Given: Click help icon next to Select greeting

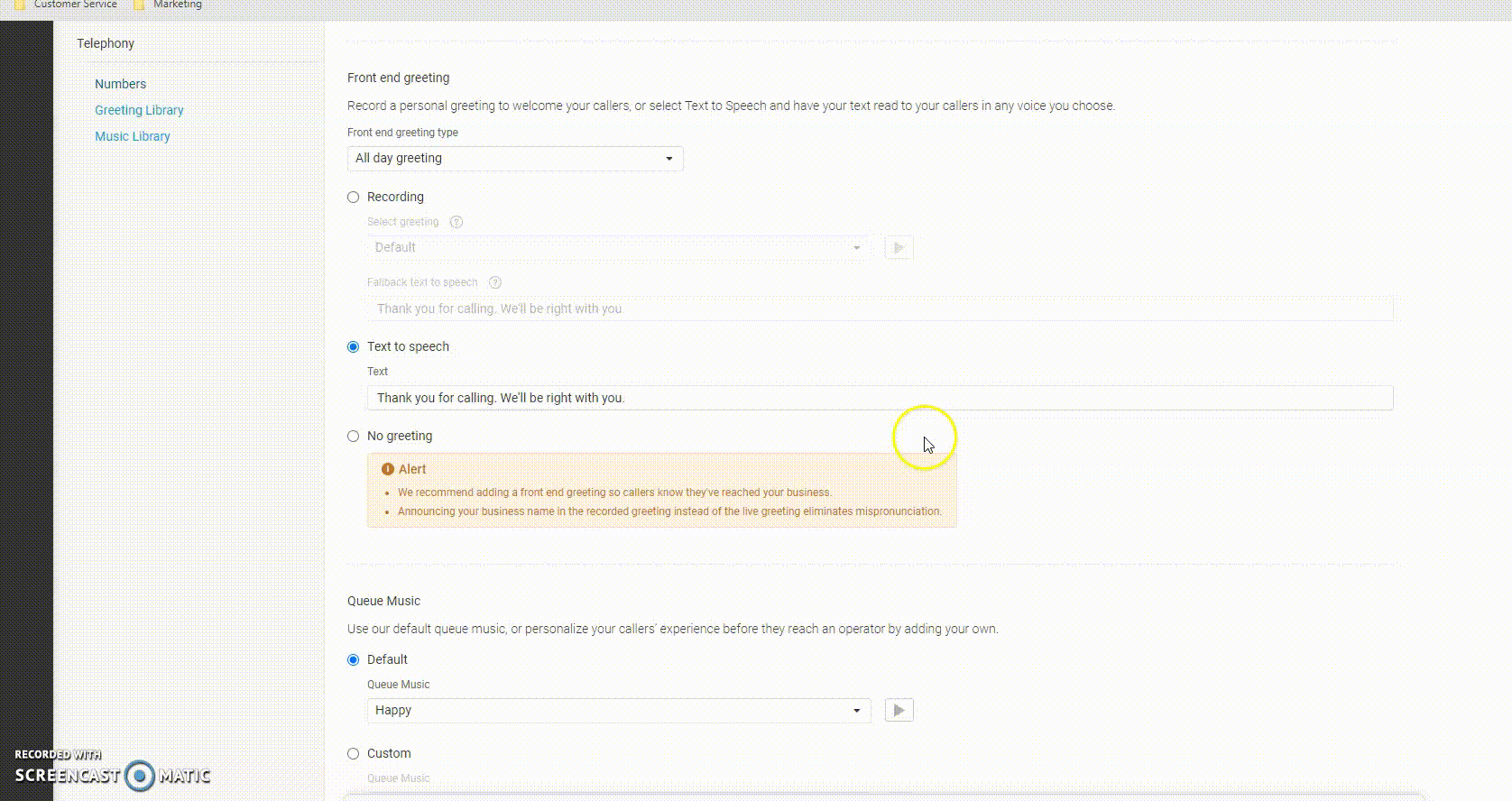Looking at the screenshot, I should tap(456, 222).
